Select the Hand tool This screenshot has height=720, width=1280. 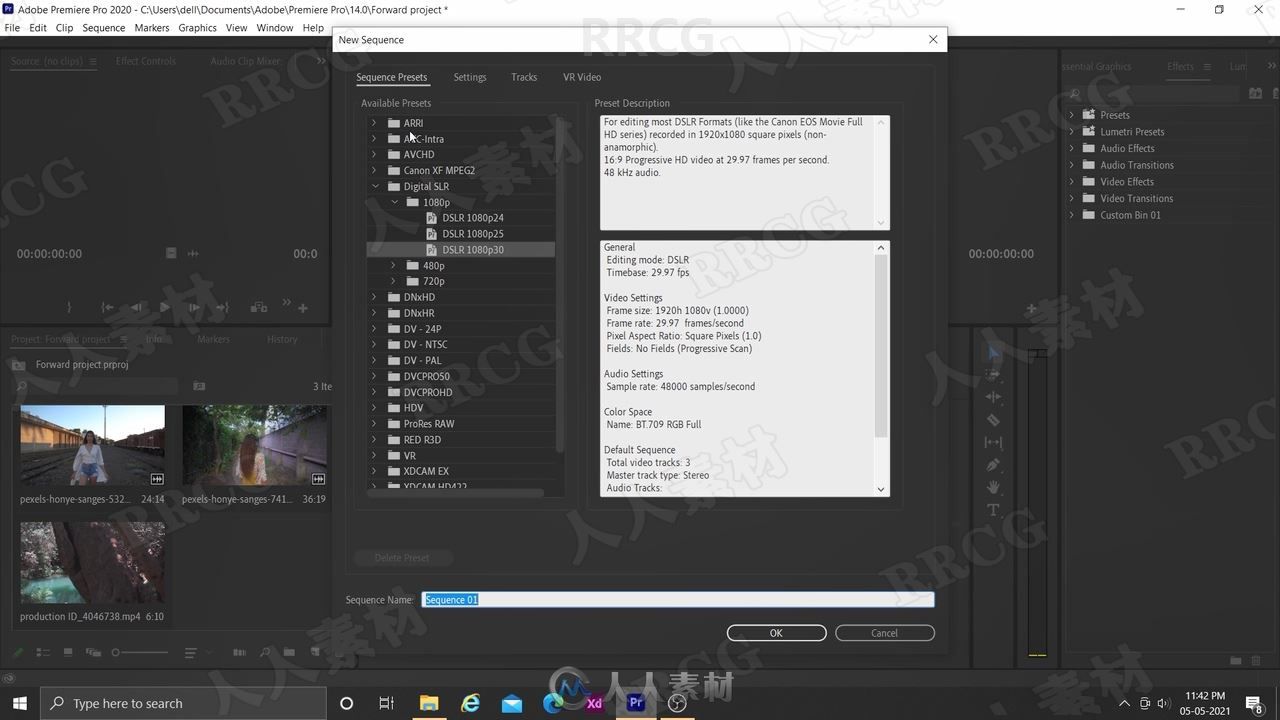[994, 487]
